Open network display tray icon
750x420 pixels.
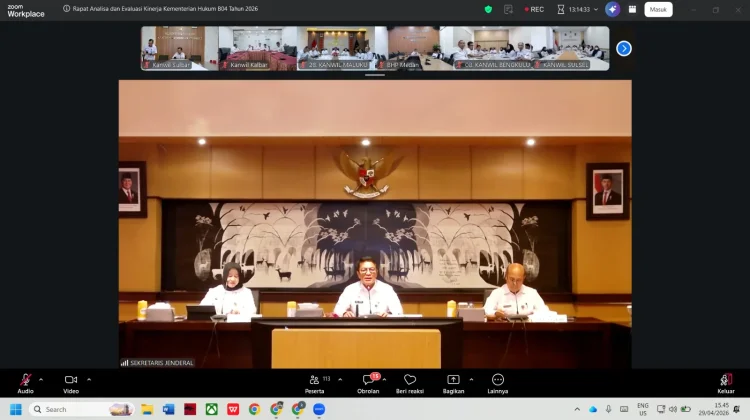pos(661,409)
